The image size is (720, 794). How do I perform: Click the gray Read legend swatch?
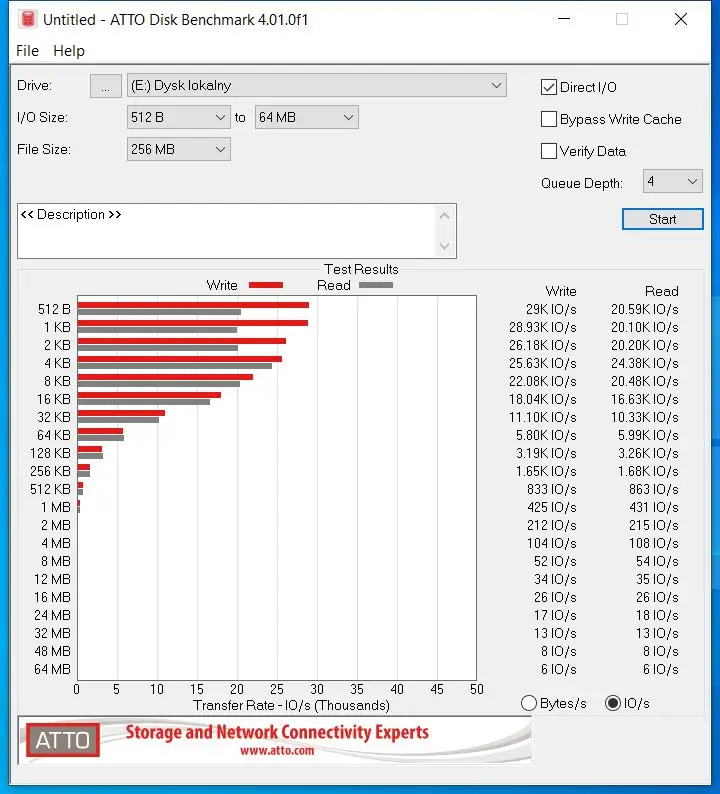376,285
